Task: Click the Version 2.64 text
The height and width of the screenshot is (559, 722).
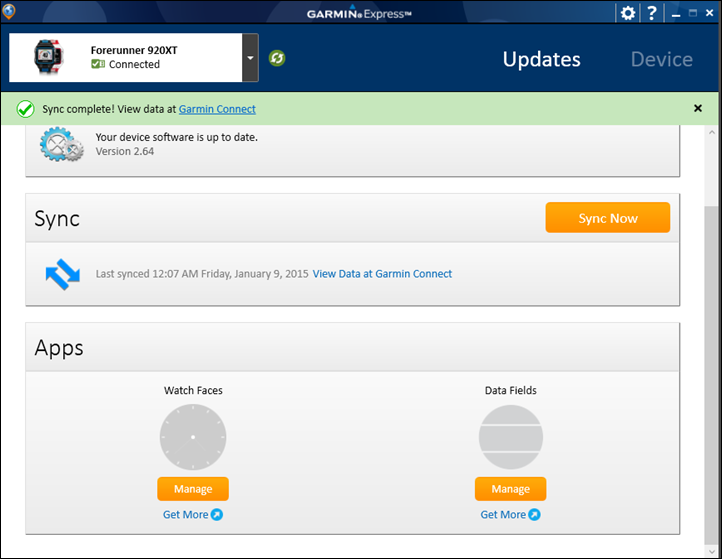Action: coord(125,151)
